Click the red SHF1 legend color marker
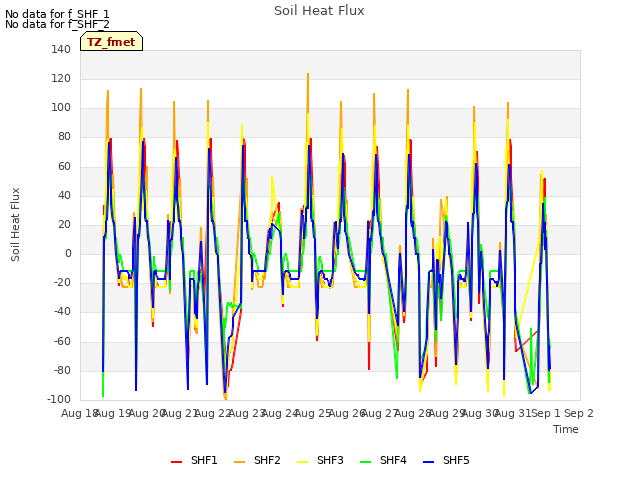 [x=176, y=462]
